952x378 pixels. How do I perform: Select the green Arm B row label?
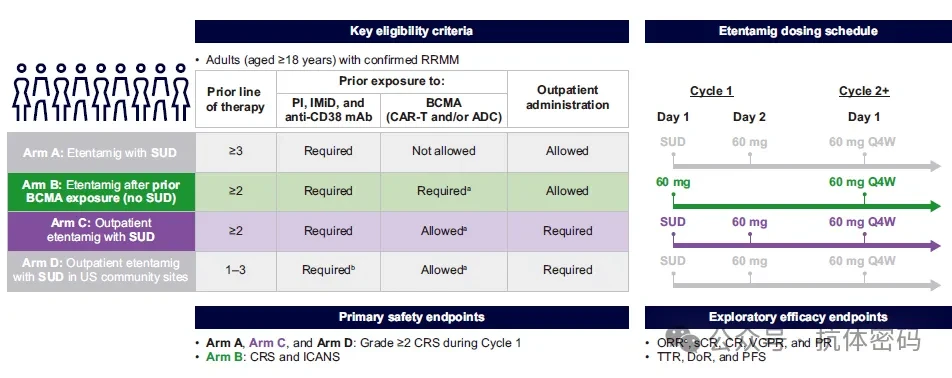click(x=101, y=191)
